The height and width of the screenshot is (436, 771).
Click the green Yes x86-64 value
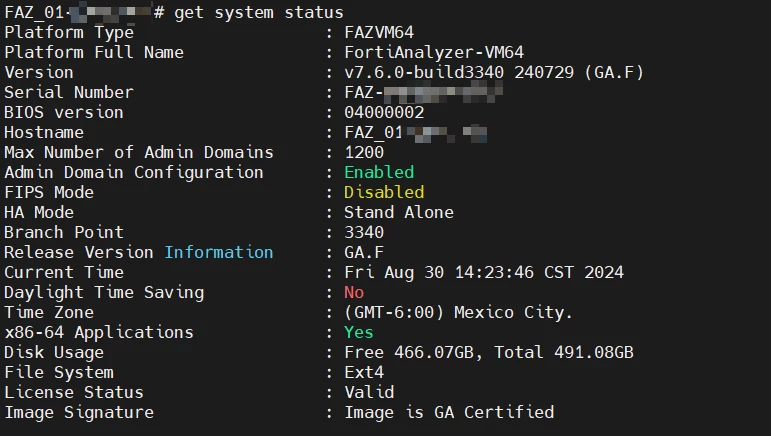coord(358,332)
